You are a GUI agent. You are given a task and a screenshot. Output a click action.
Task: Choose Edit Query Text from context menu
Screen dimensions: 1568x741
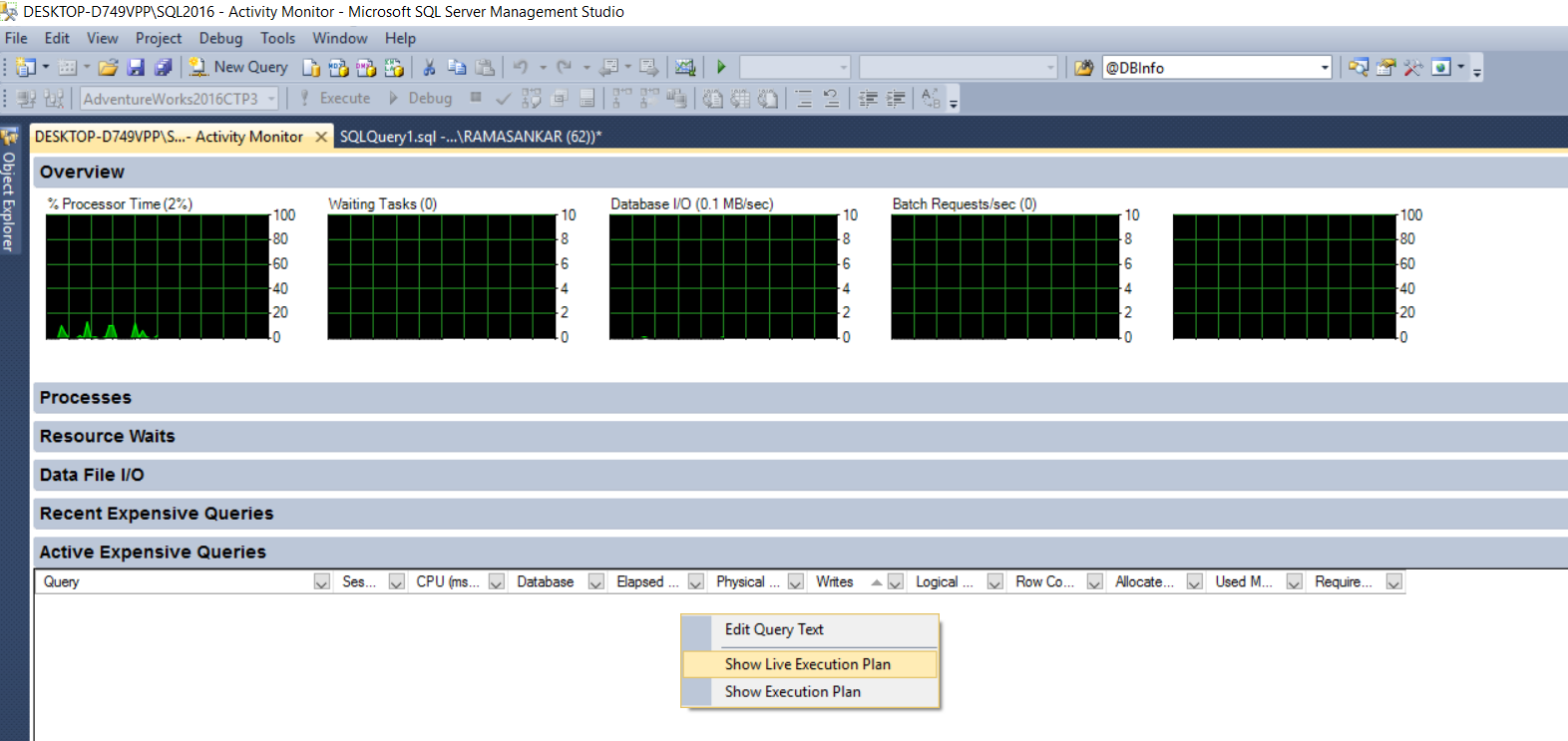[809, 629]
